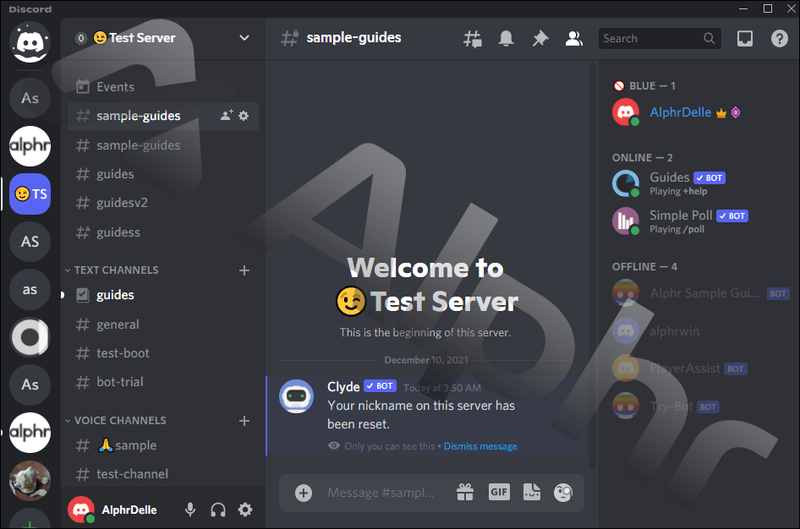The width and height of the screenshot is (800, 529).
Task: Open the sticker picker icon
Action: [x=532, y=492]
